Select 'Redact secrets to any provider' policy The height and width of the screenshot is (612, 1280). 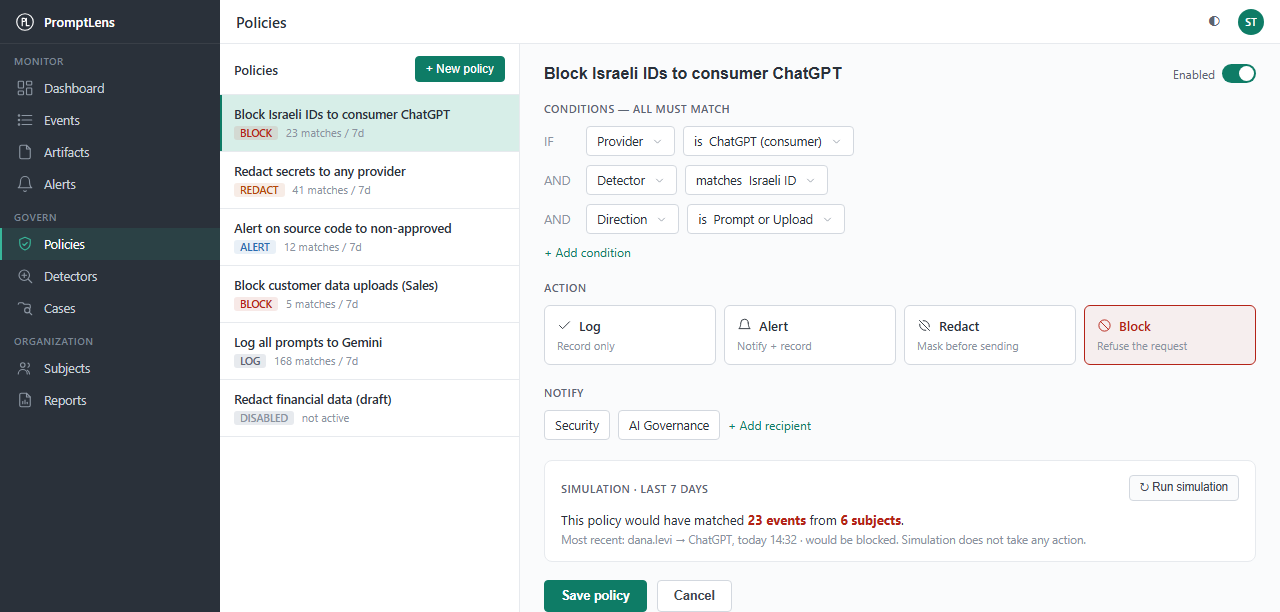pyautogui.click(x=370, y=180)
